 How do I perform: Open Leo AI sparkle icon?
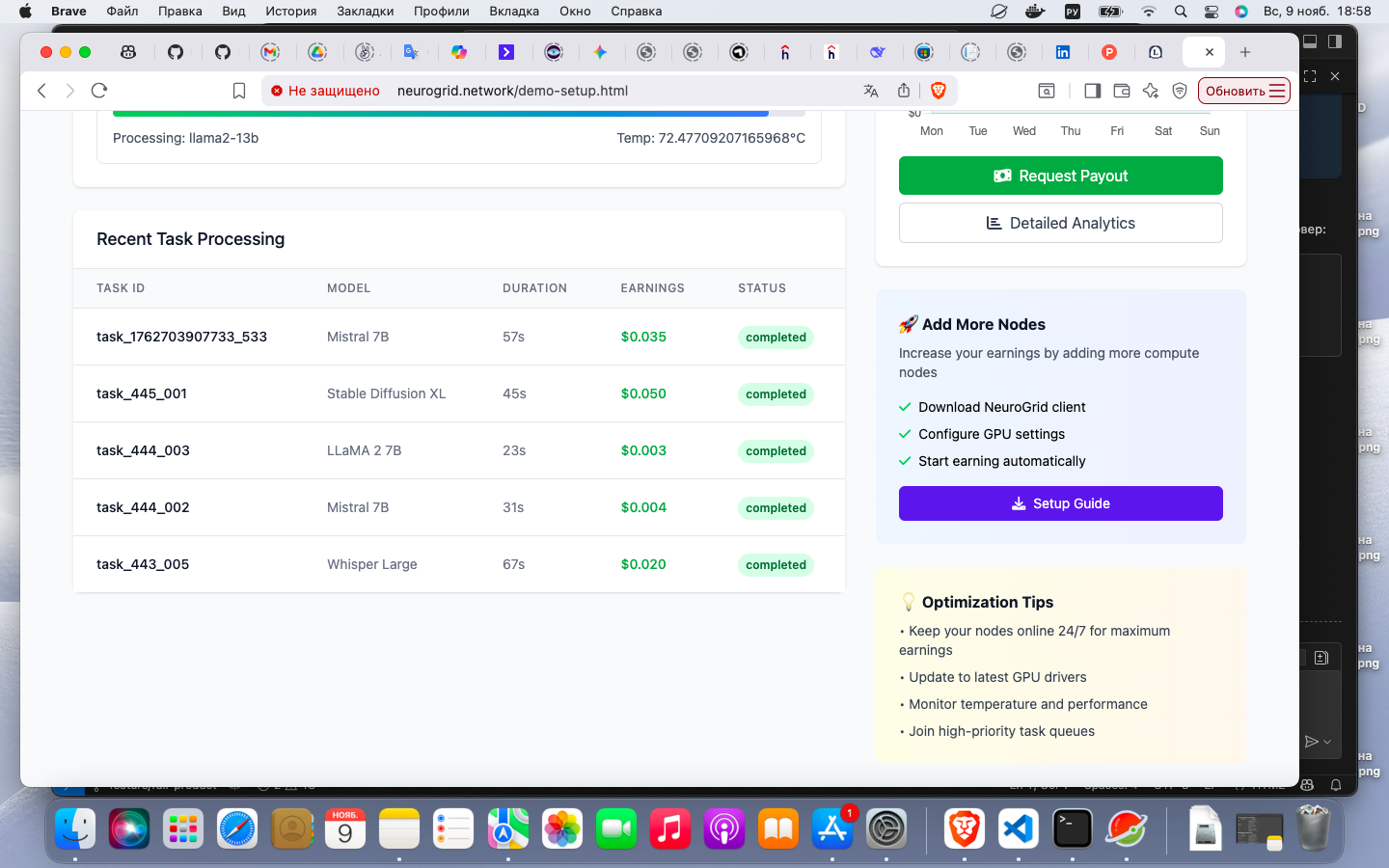point(1151,91)
